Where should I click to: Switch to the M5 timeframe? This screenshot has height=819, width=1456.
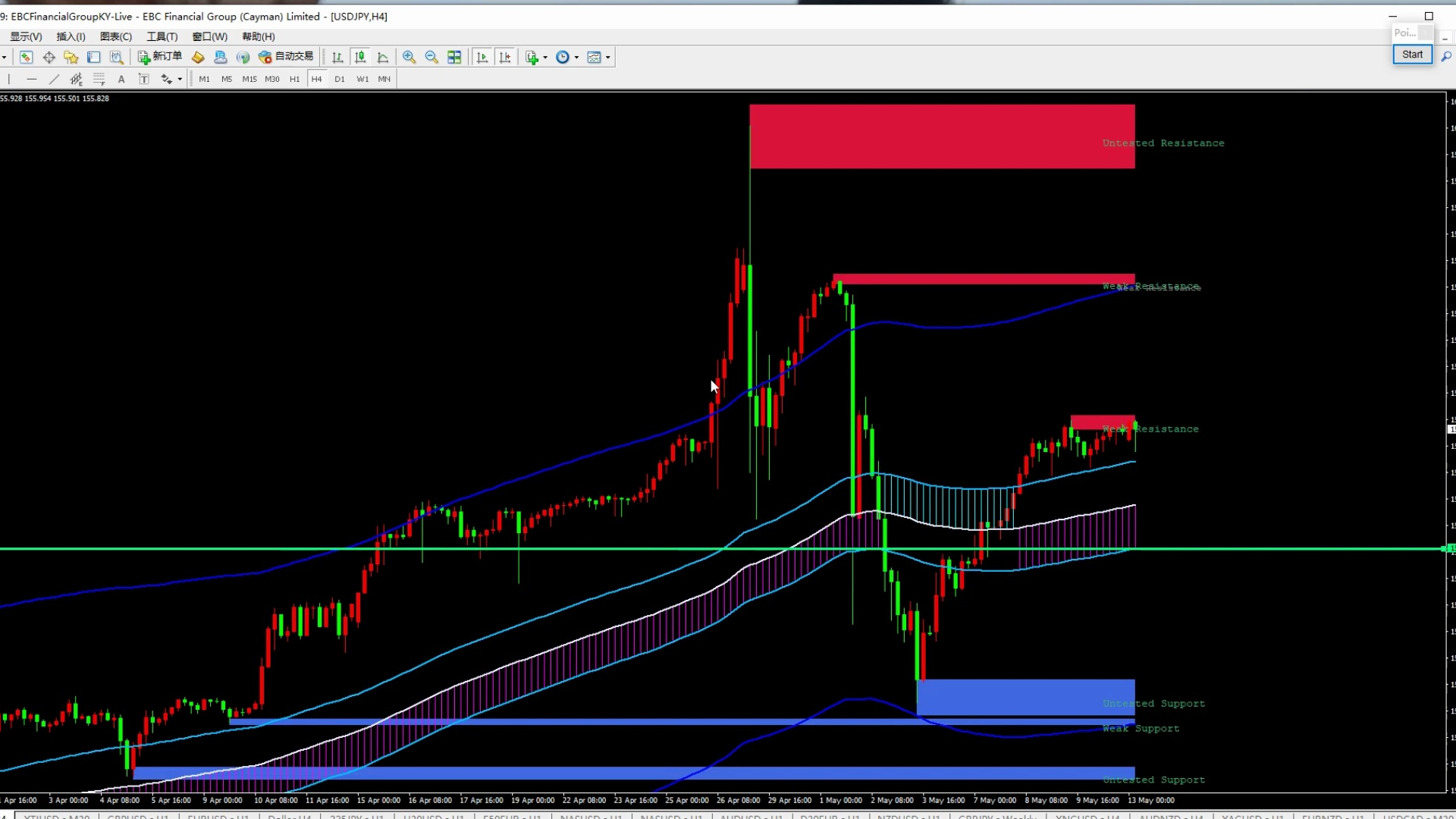click(227, 79)
